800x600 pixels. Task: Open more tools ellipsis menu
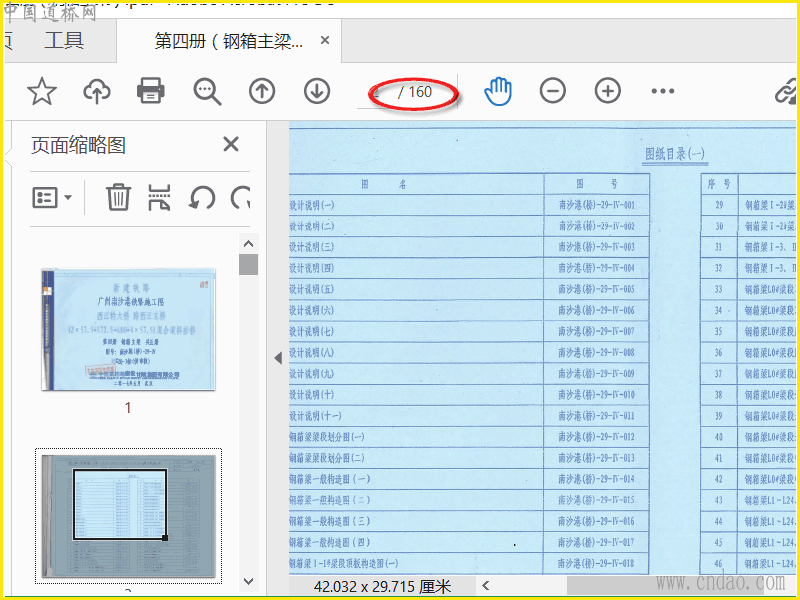point(663,91)
